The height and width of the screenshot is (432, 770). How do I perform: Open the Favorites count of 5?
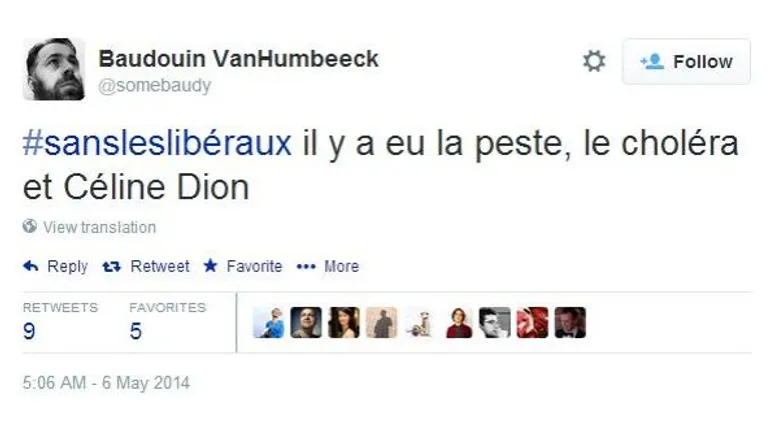tap(136, 331)
